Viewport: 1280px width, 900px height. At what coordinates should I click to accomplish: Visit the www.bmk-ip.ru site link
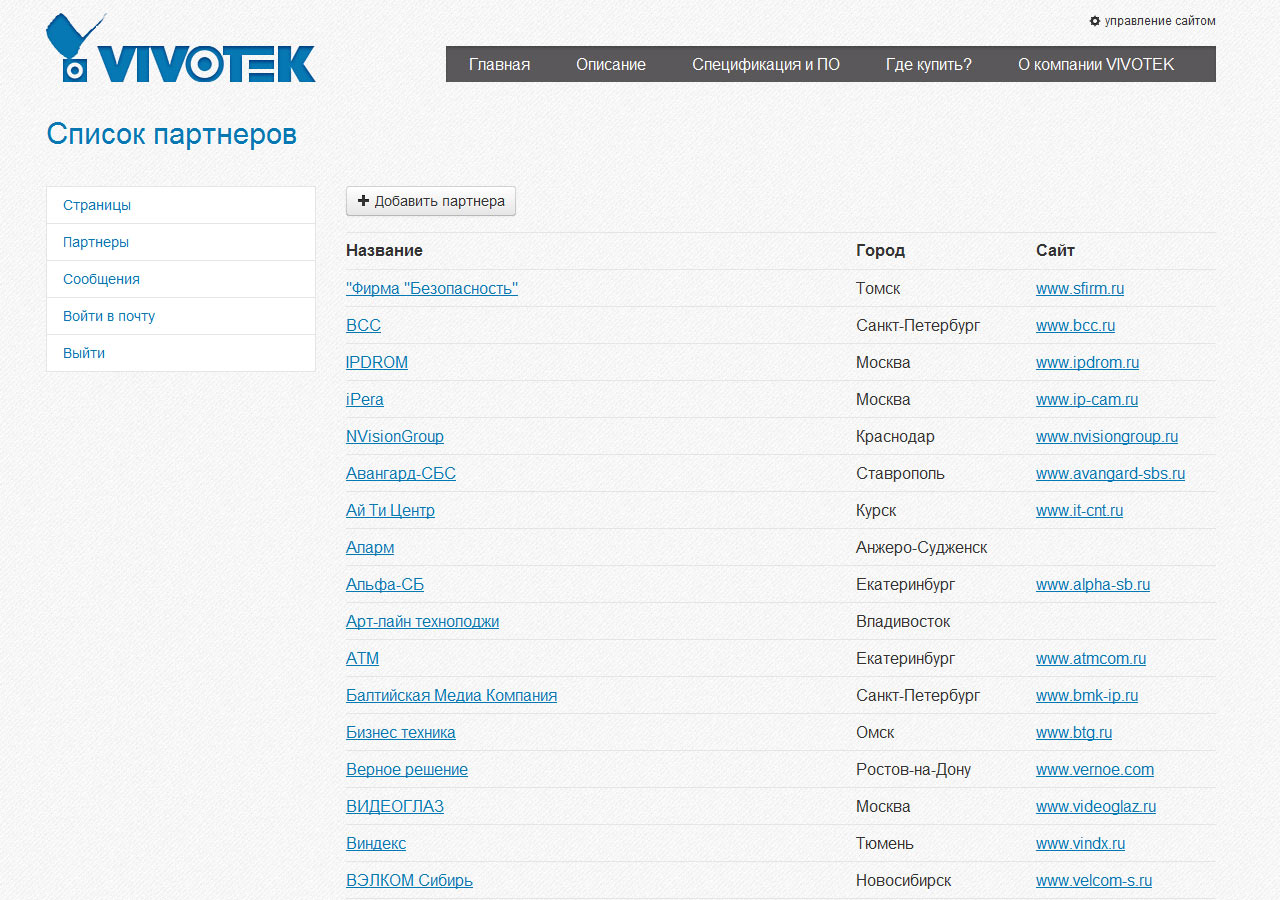click(1087, 695)
